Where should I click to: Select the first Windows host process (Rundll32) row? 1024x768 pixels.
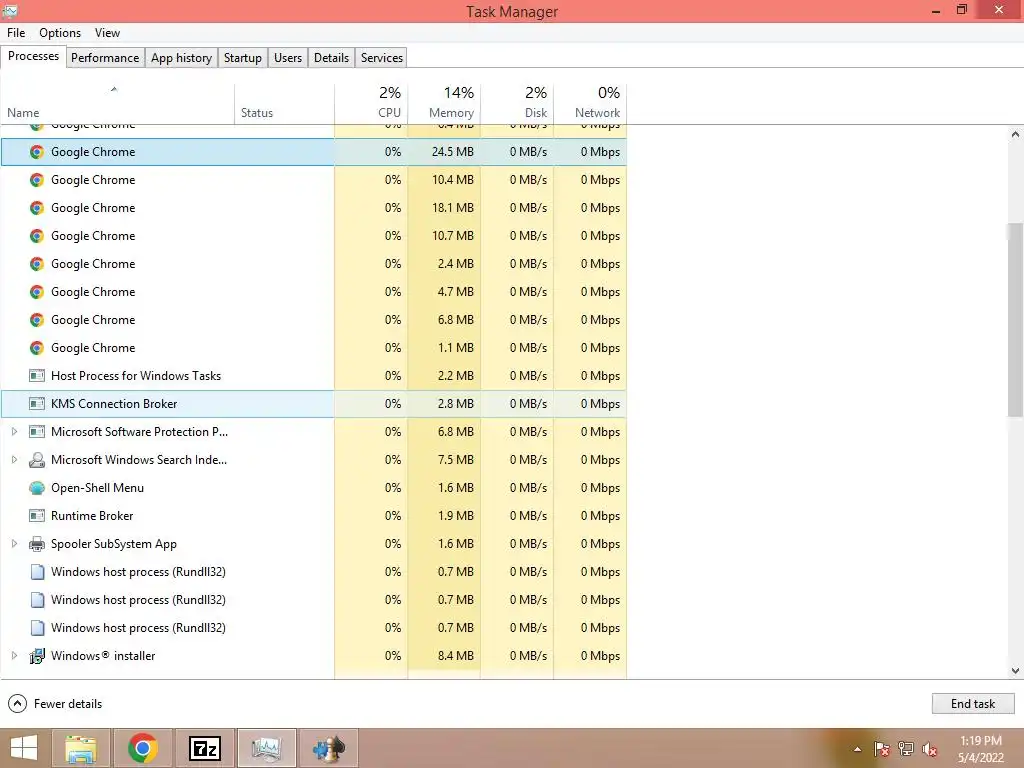tap(313, 571)
